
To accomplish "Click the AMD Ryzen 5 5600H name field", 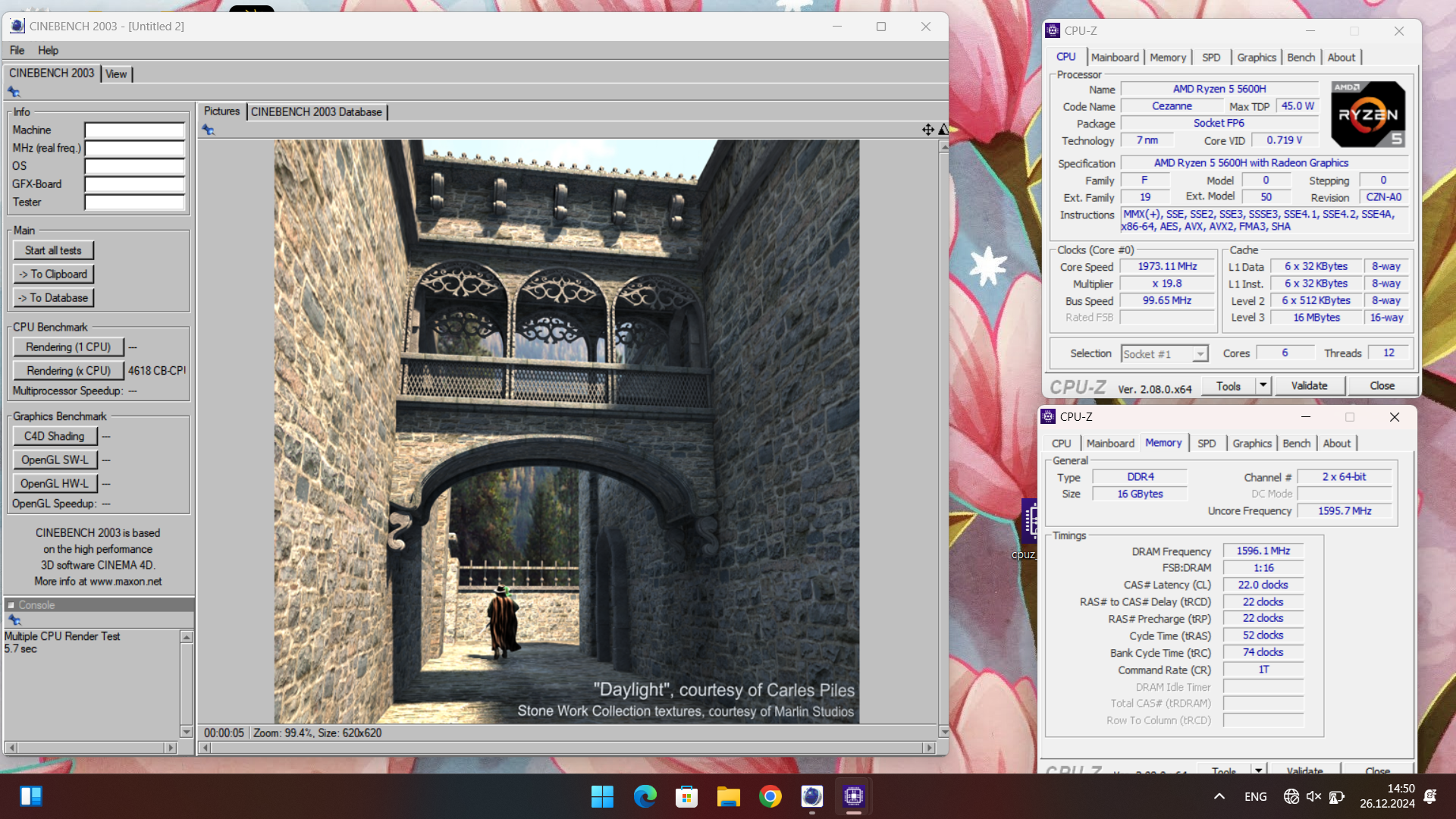I will pyautogui.click(x=1219, y=89).
